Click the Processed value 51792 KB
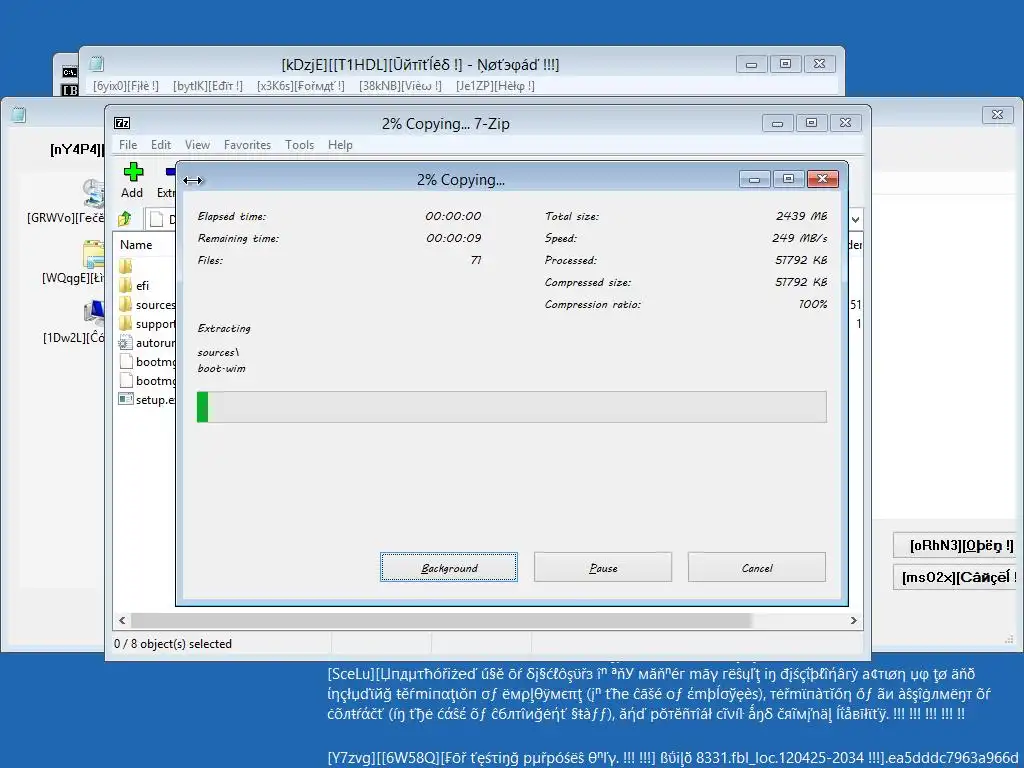This screenshot has height=768, width=1024. pos(801,260)
